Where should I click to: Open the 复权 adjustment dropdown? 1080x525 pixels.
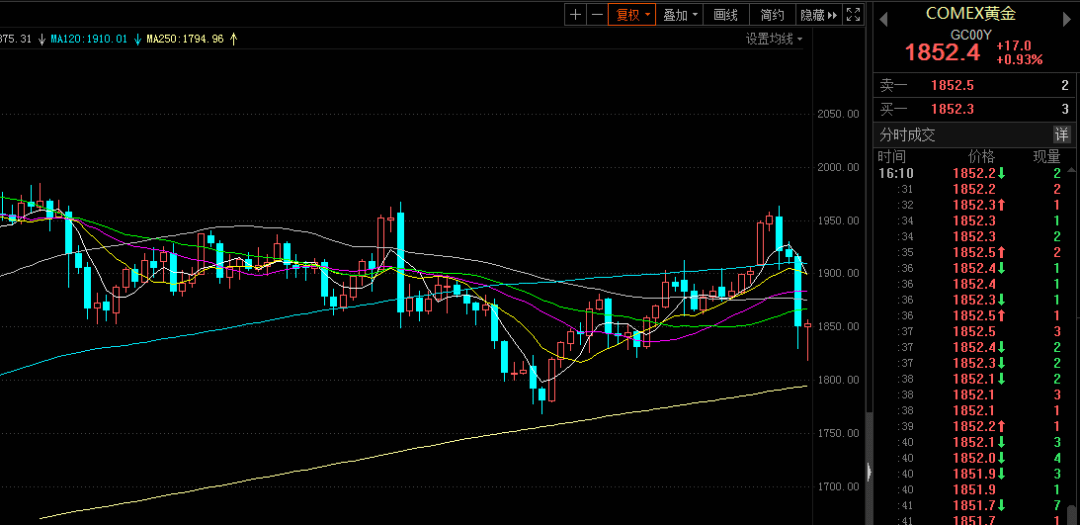pos(632,15)
